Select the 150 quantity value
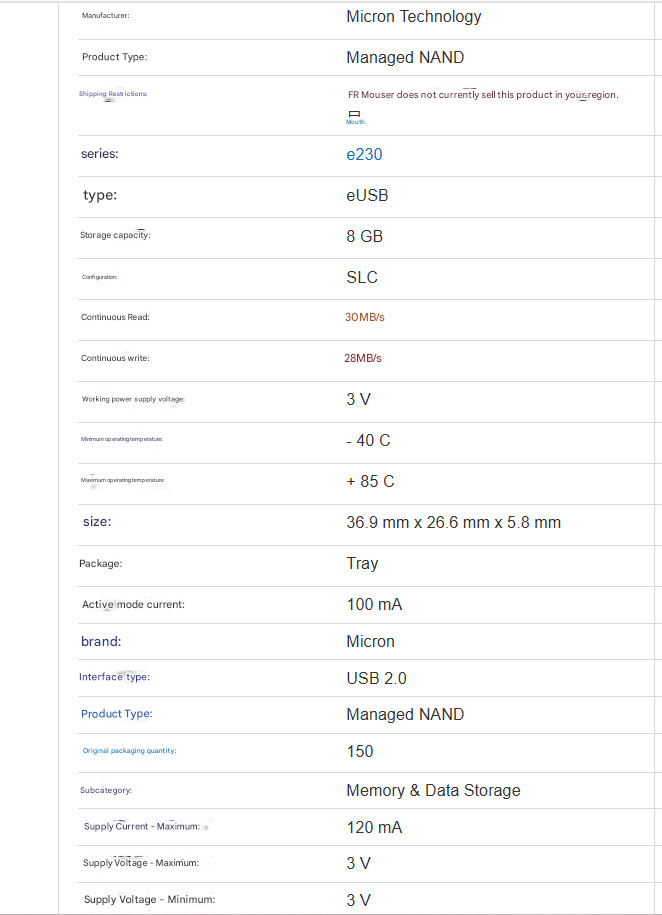The height and width of the screenshot is (915, 662). (x=360, y=751)
